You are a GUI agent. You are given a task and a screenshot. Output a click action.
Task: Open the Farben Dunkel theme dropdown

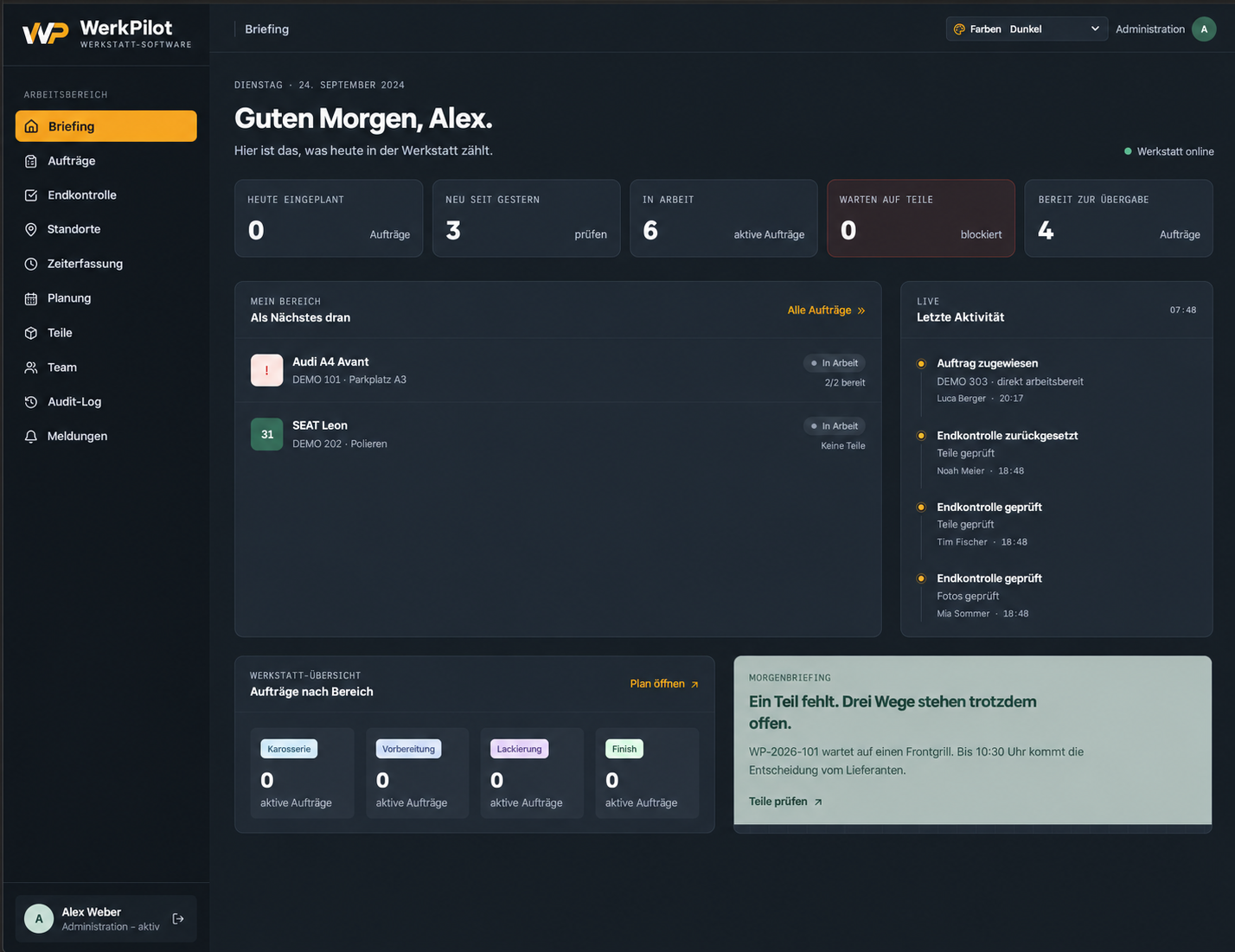coord(1027,29)
